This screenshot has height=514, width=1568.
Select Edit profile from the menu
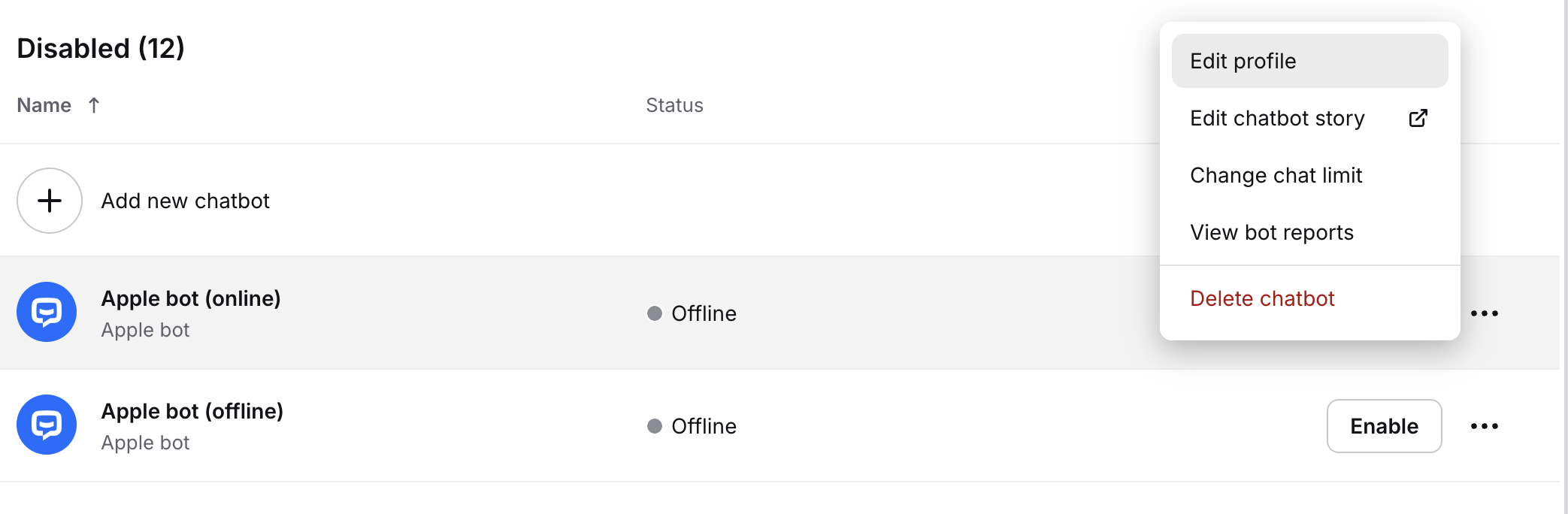coord(1243,61)
